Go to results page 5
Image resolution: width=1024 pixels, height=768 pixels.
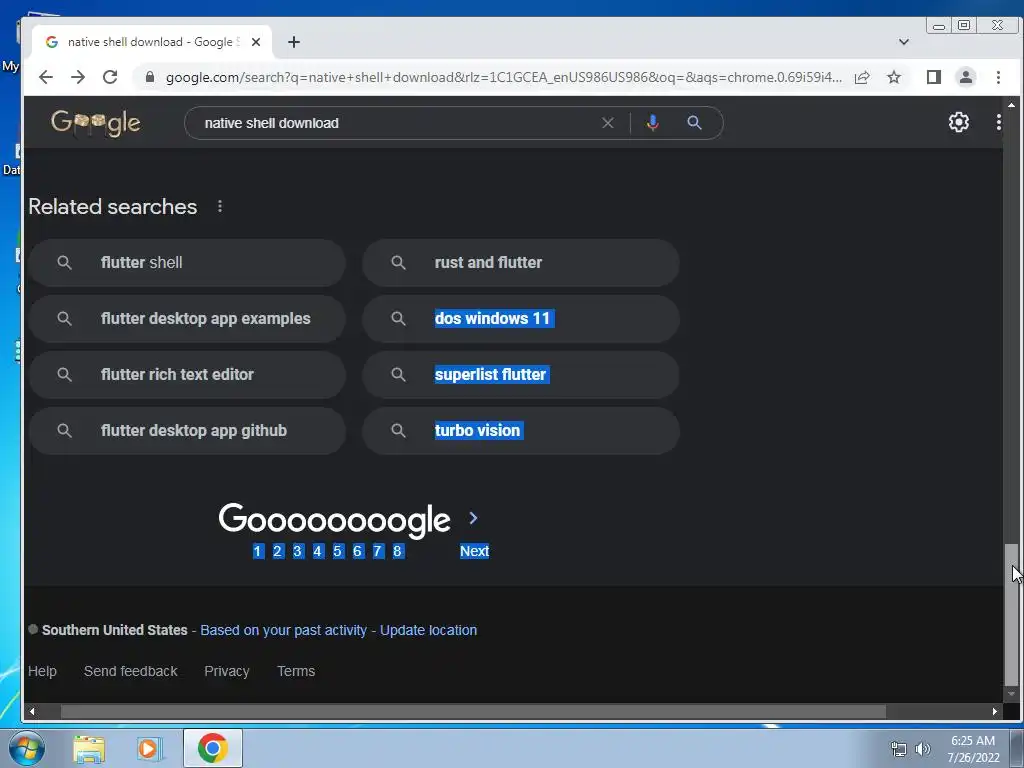point(338,551)
